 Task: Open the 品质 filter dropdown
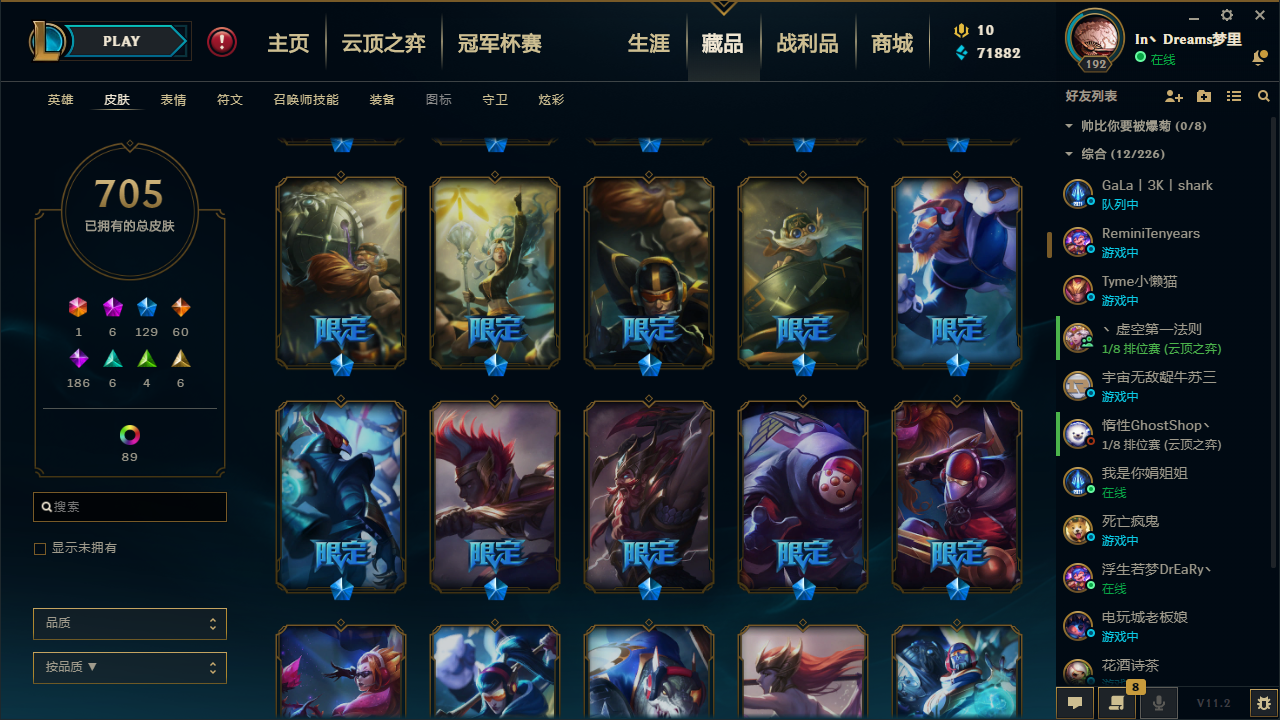(x=130, y=623)
